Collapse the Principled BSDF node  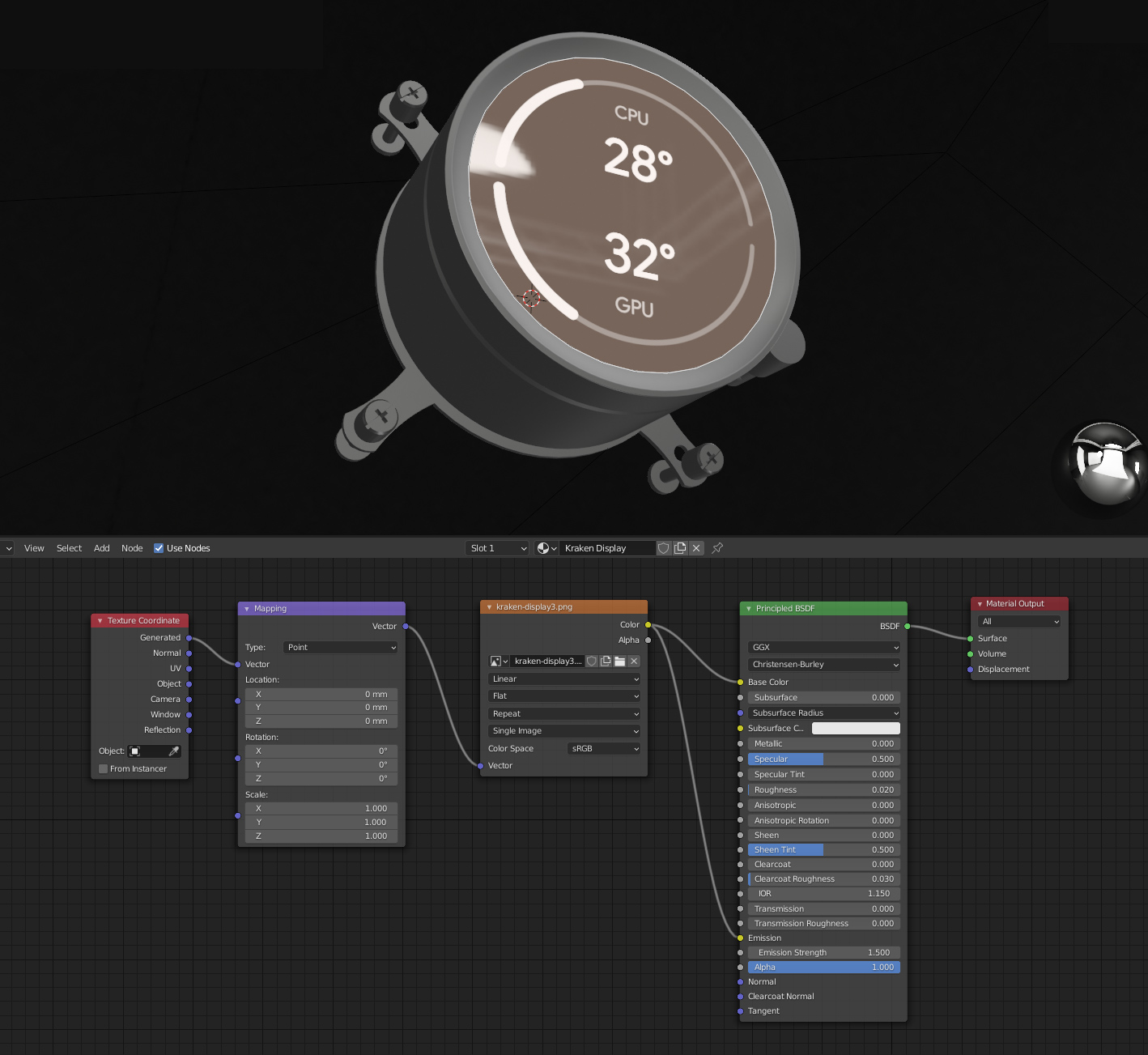pos(749,609)
